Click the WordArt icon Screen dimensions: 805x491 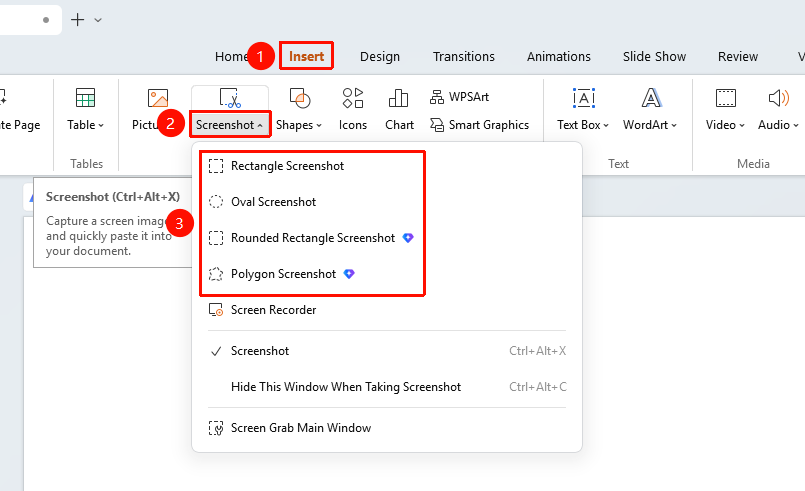(x=651, y=98)
